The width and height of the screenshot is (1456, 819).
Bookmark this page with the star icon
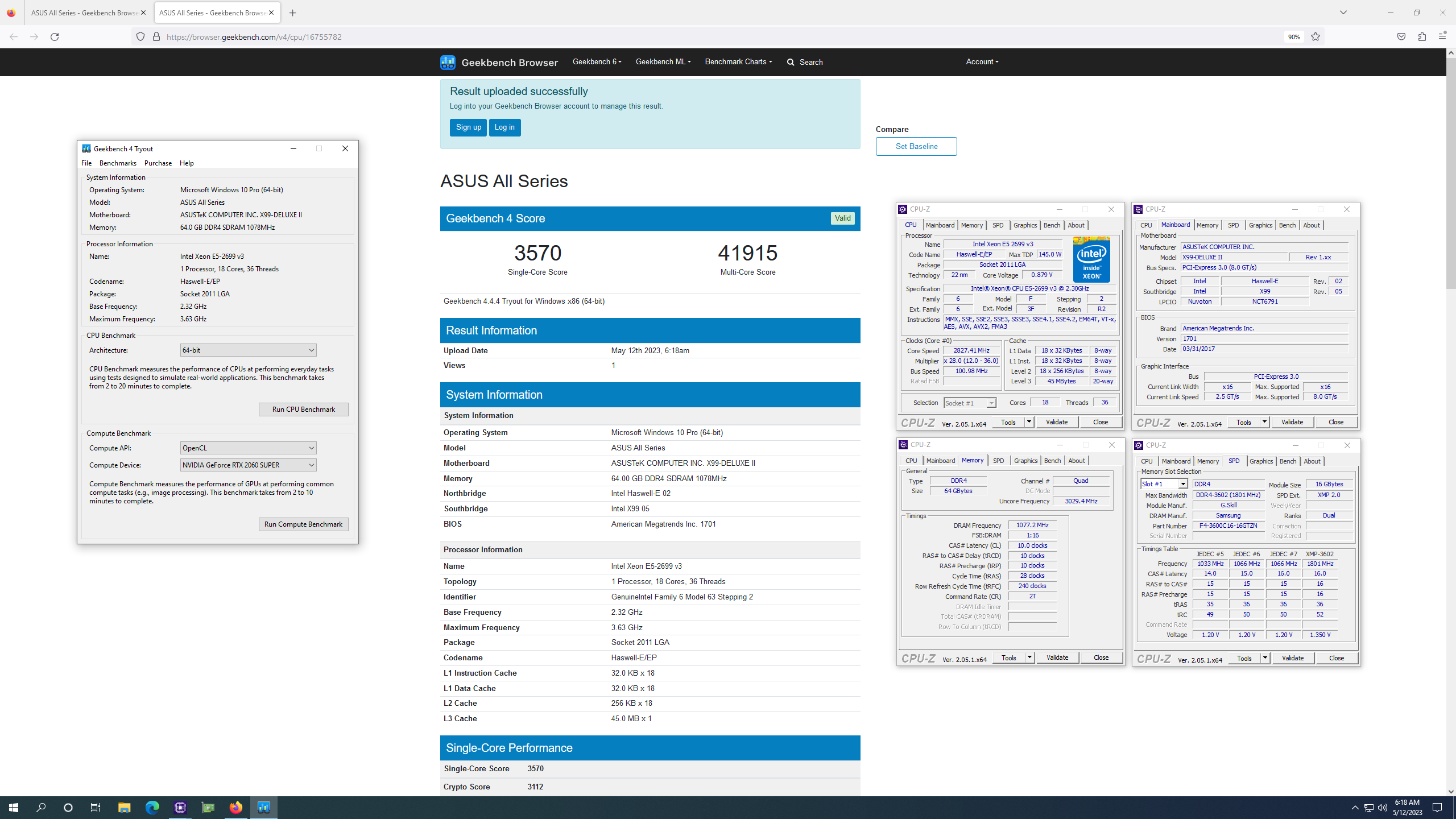[x=1316, y=37]
